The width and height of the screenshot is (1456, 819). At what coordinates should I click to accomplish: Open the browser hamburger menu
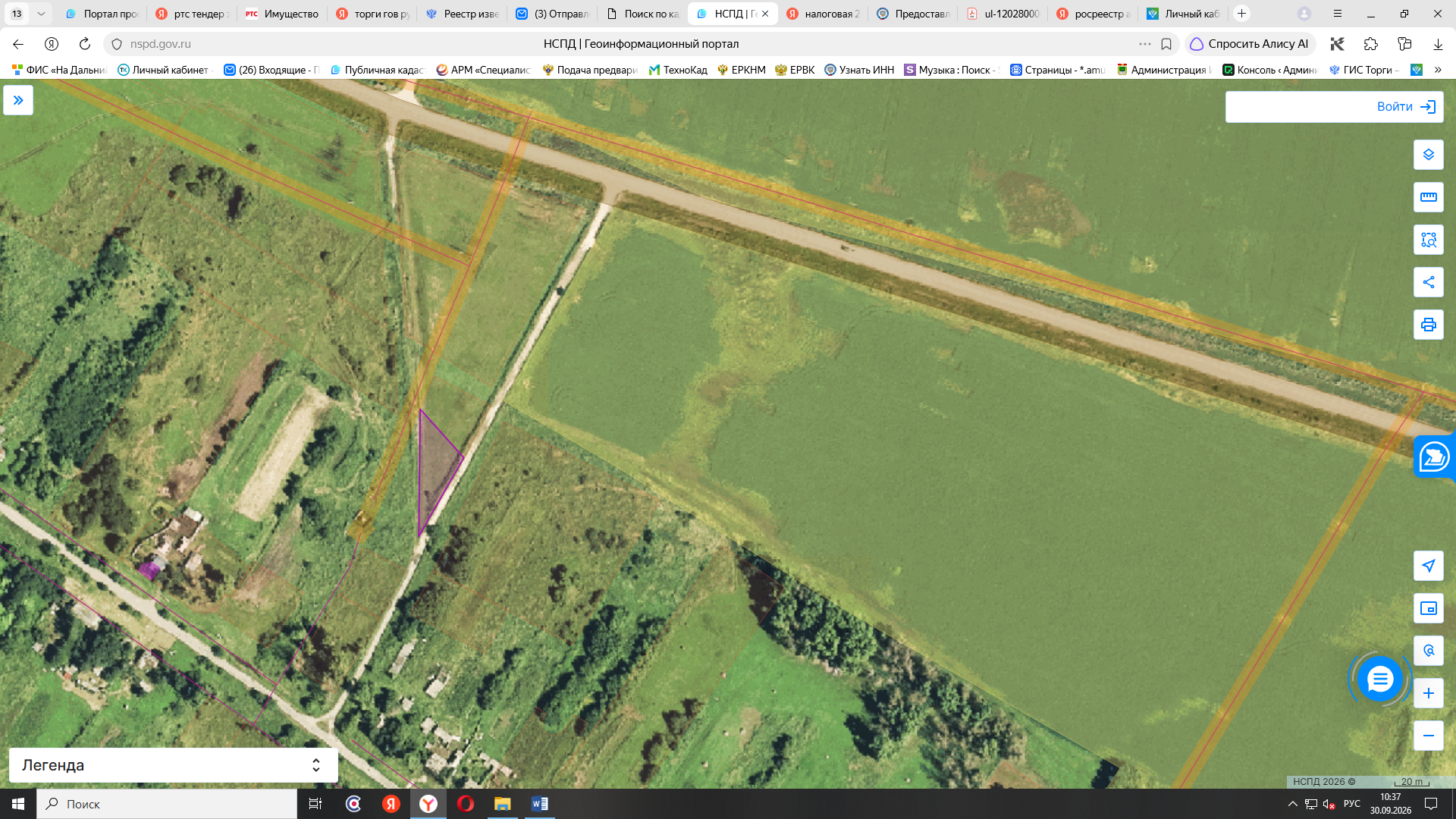[1338, 14]
